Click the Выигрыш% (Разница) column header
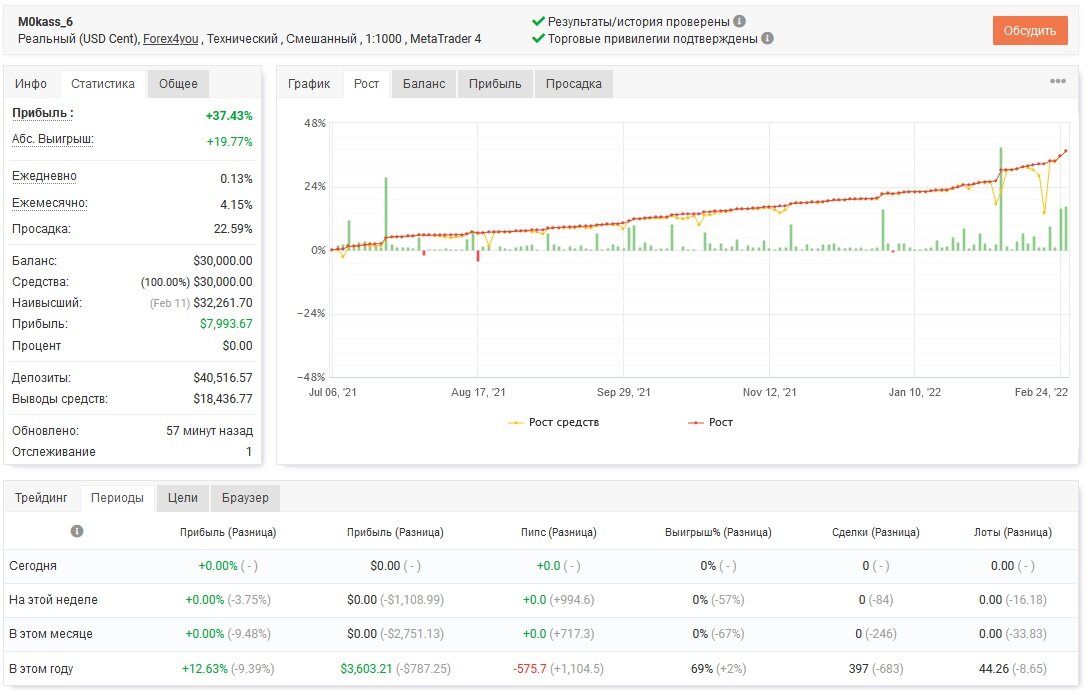1092x691 pixels. pos(718,532)
